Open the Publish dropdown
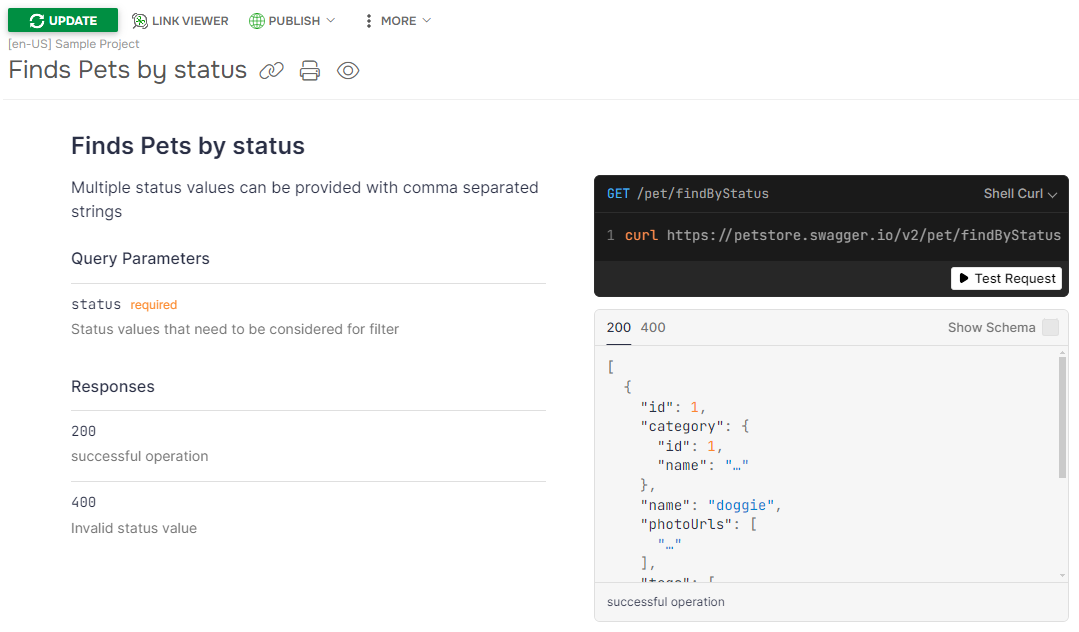 pos(292,20)
